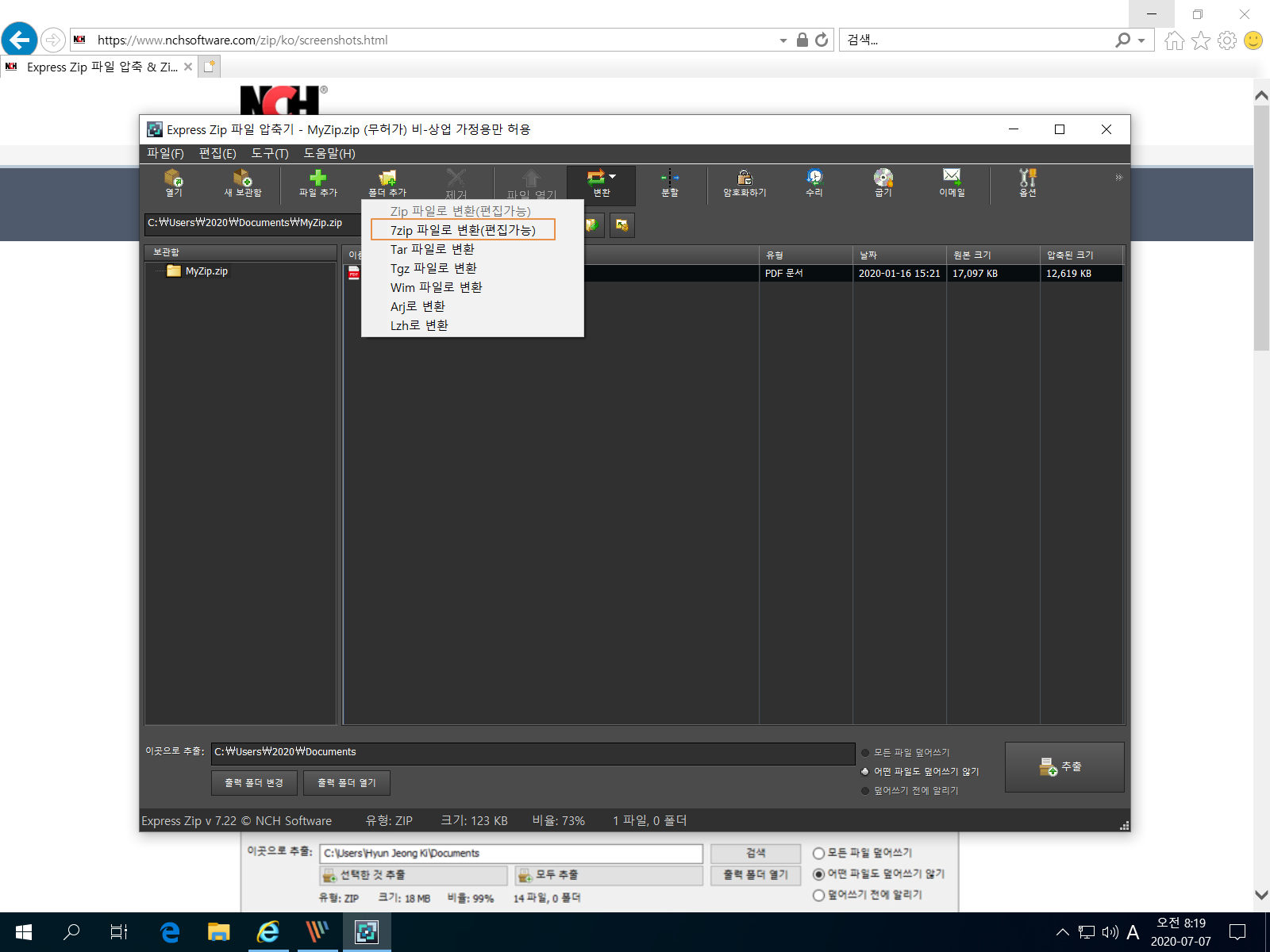Open the Windows Start menu
The width and height of the screenshot is (1270, 952).
24,932
